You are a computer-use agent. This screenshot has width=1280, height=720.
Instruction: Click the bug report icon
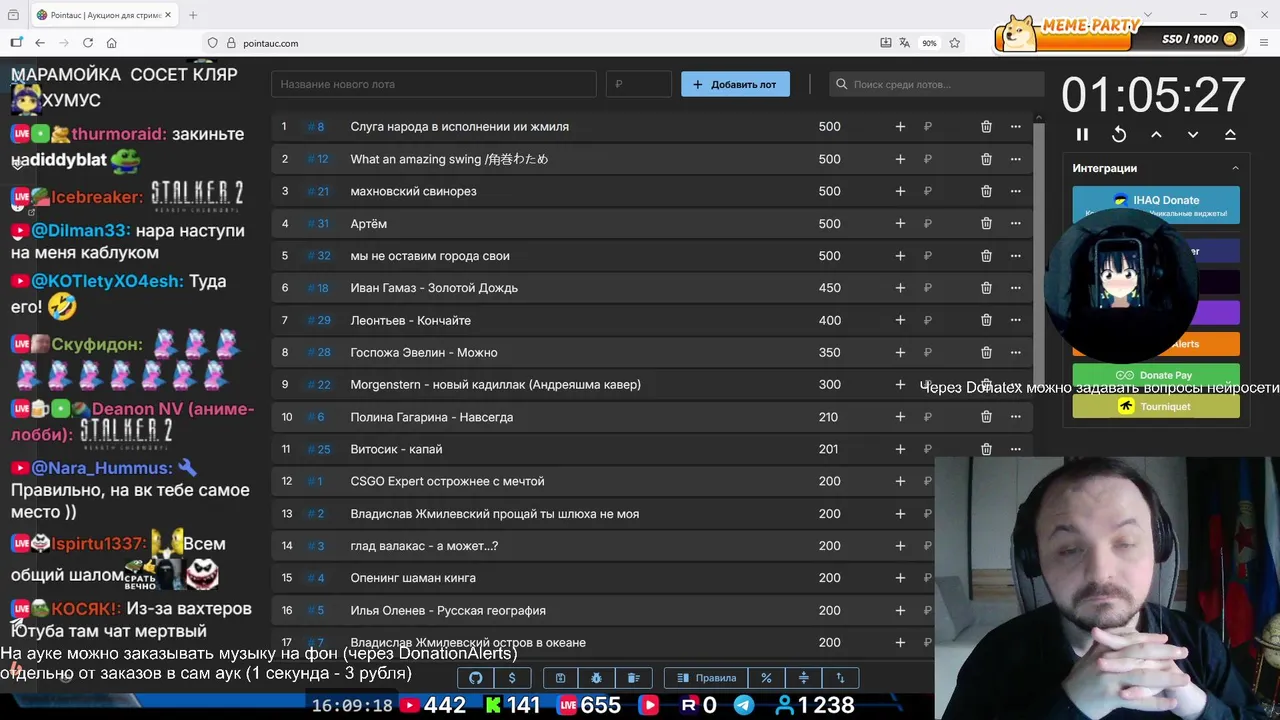click(x=597, y=678)
